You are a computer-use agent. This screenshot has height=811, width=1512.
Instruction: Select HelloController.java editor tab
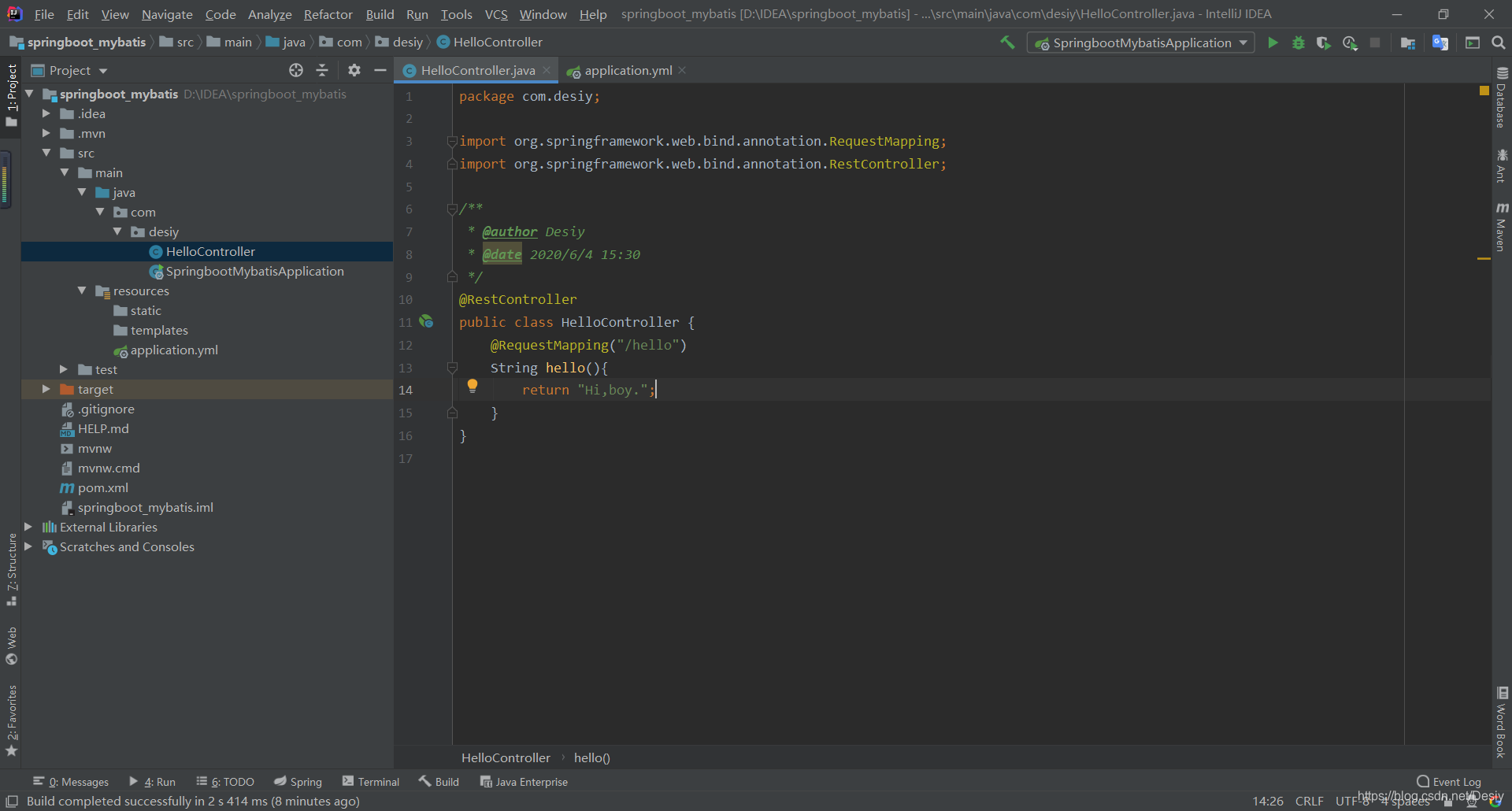477,70
